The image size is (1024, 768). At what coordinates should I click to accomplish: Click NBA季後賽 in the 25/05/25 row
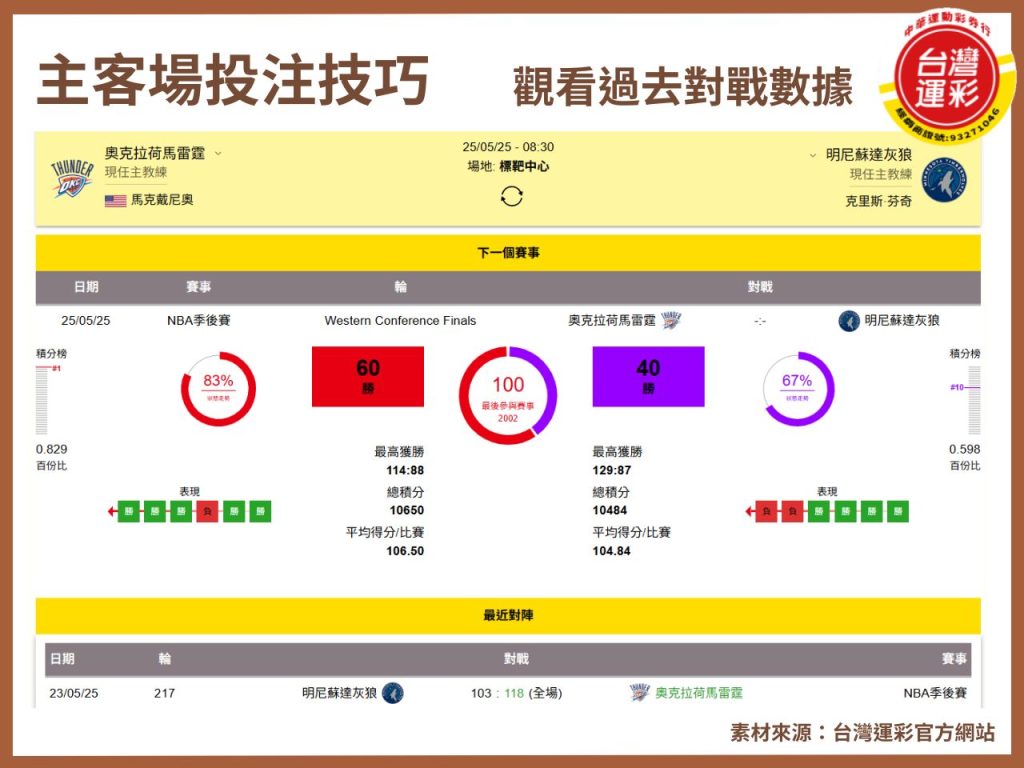point(199,320)
